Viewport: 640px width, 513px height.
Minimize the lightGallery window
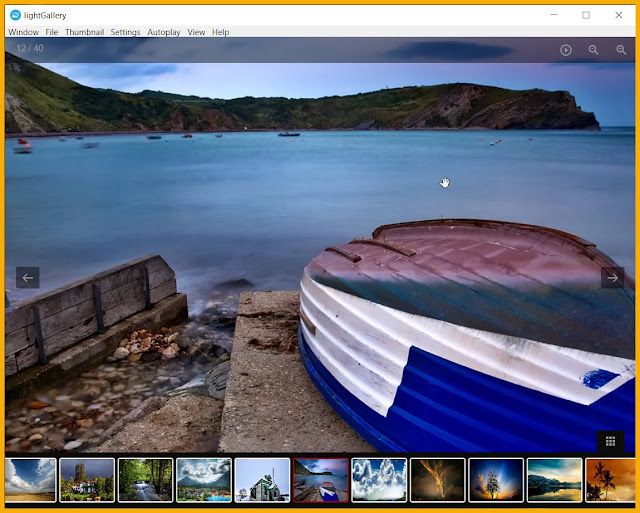553,15
